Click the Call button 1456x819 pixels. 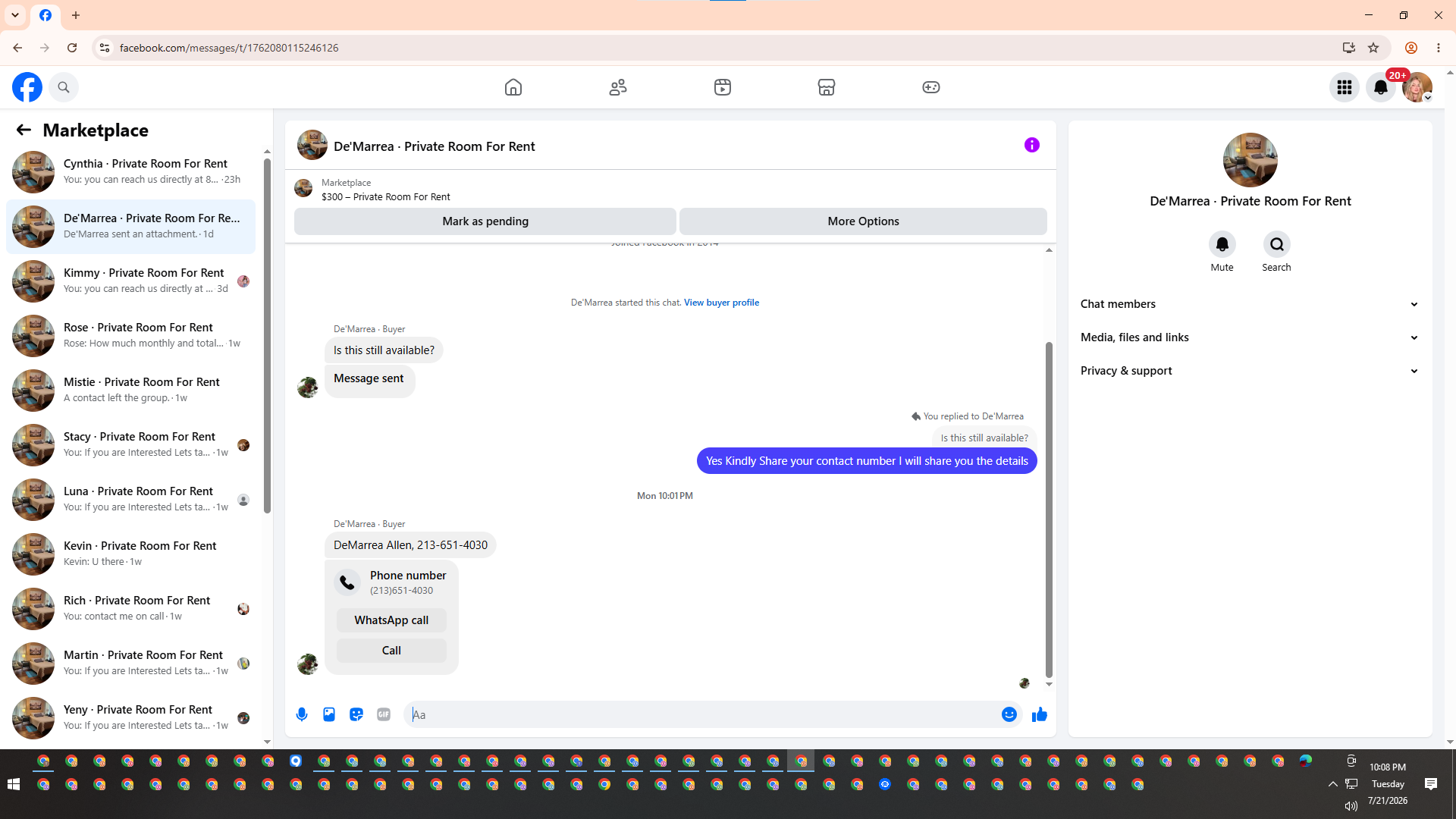pos(391,651)
